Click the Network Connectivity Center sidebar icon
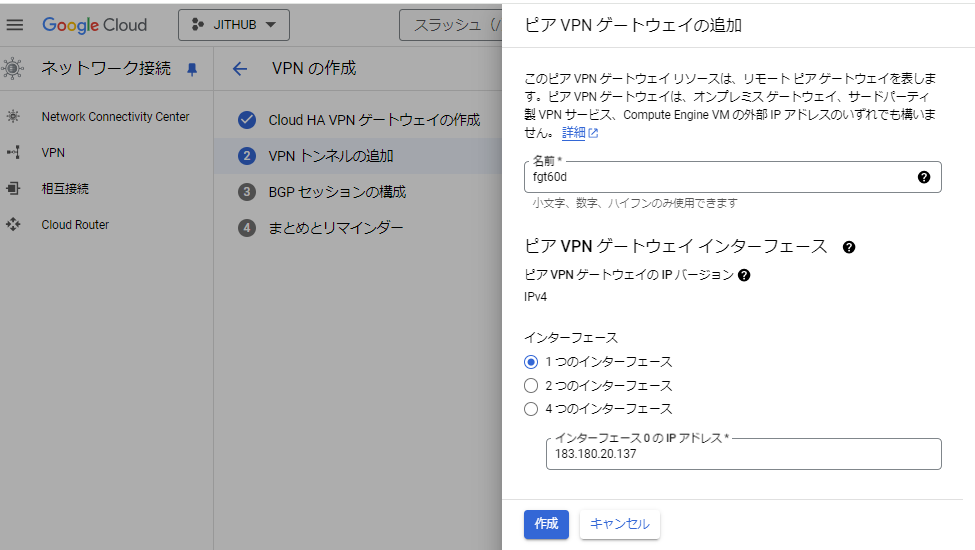Viewport: 975px width, 550px height. click(x=13, y=117)
